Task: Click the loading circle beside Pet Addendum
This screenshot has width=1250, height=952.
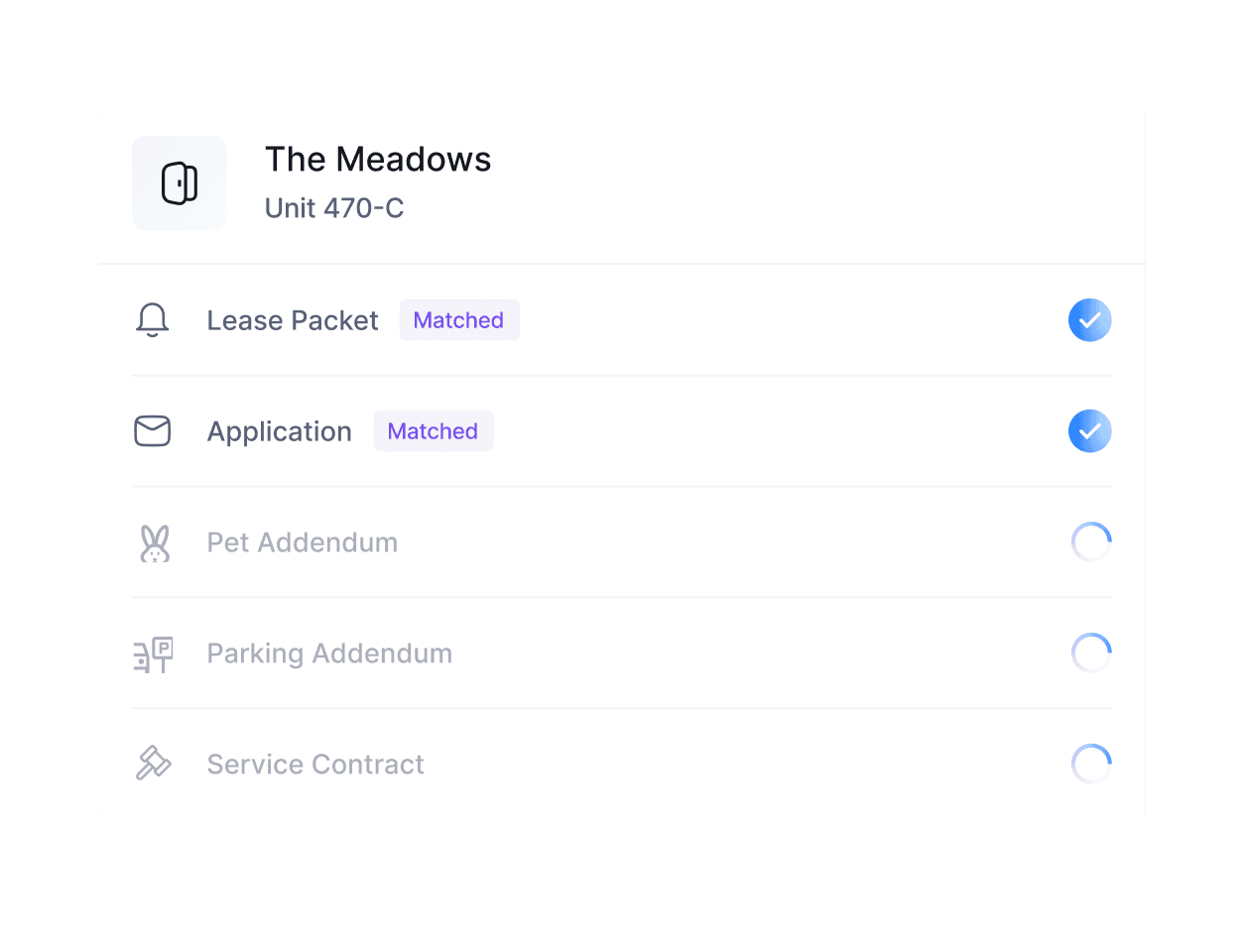Action: pyautogui.click(x=1091, y=542)
